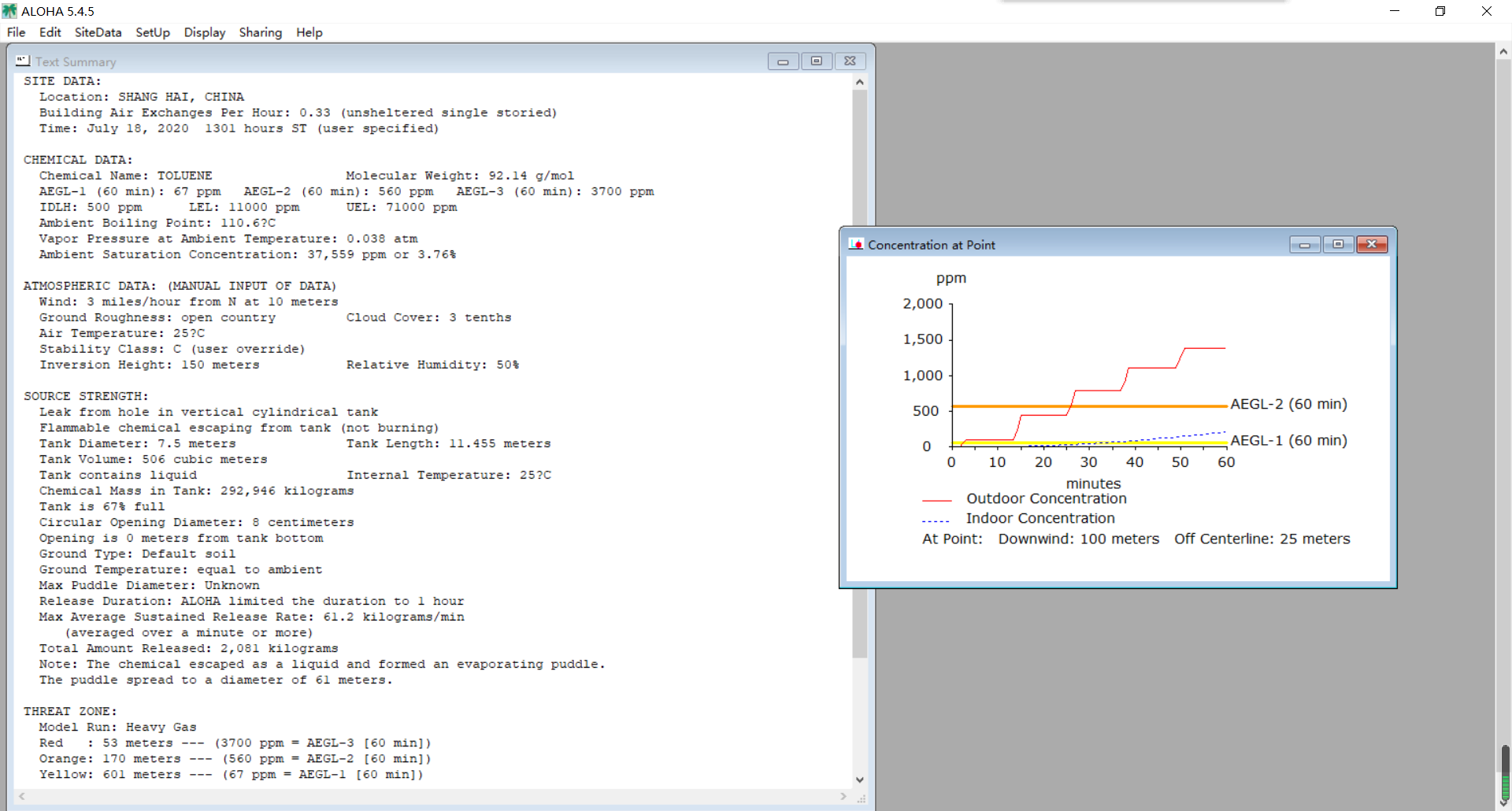Open the File menu
1512x811 pixels.
pyautogui.click(x=16, y=32)
